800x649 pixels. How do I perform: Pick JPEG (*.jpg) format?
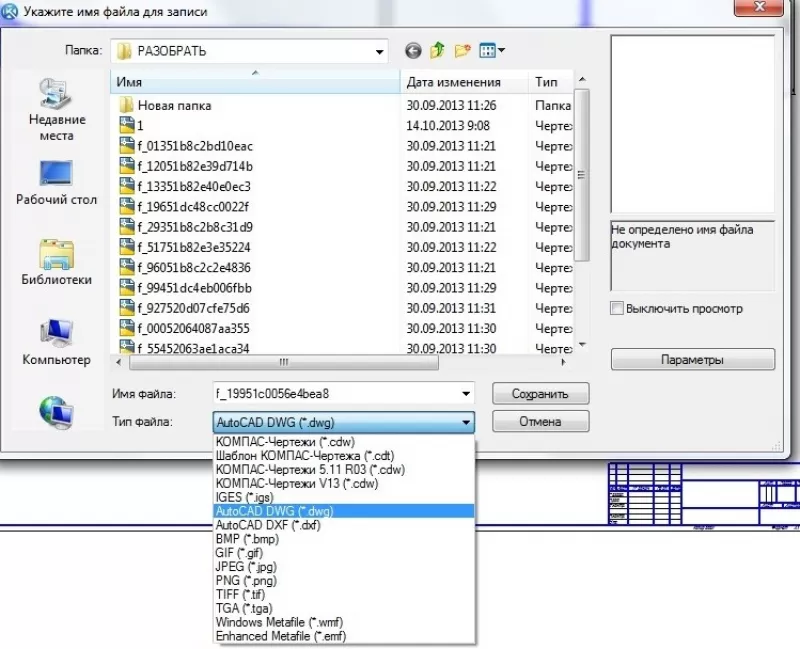344,566
